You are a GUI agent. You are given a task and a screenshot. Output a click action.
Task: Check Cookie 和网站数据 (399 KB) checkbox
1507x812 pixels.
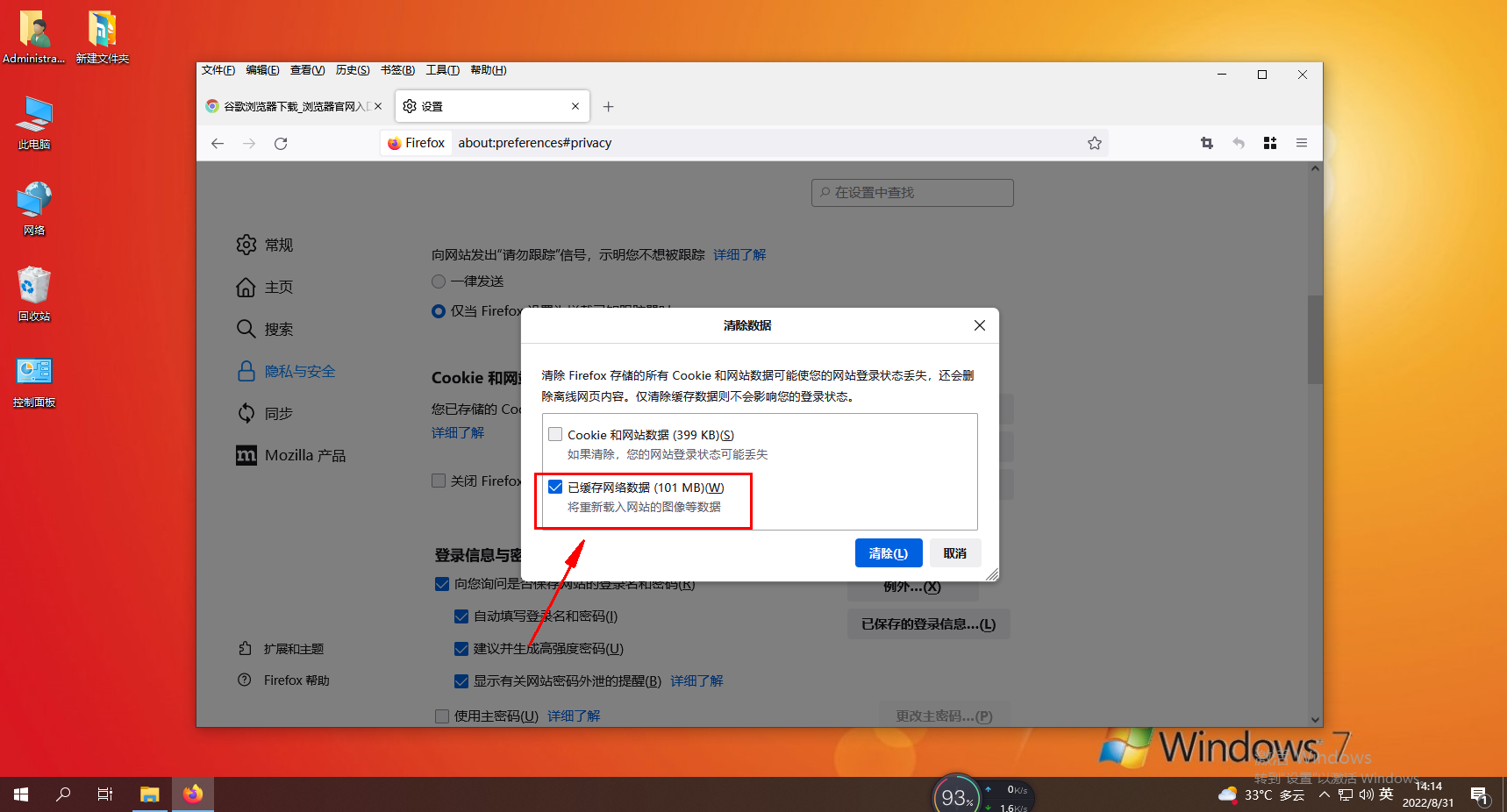pos(555,434)
